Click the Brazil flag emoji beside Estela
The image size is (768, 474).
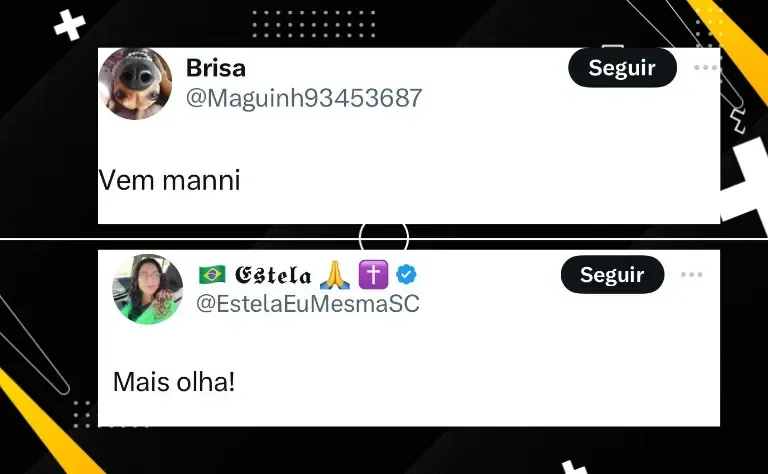212,275
